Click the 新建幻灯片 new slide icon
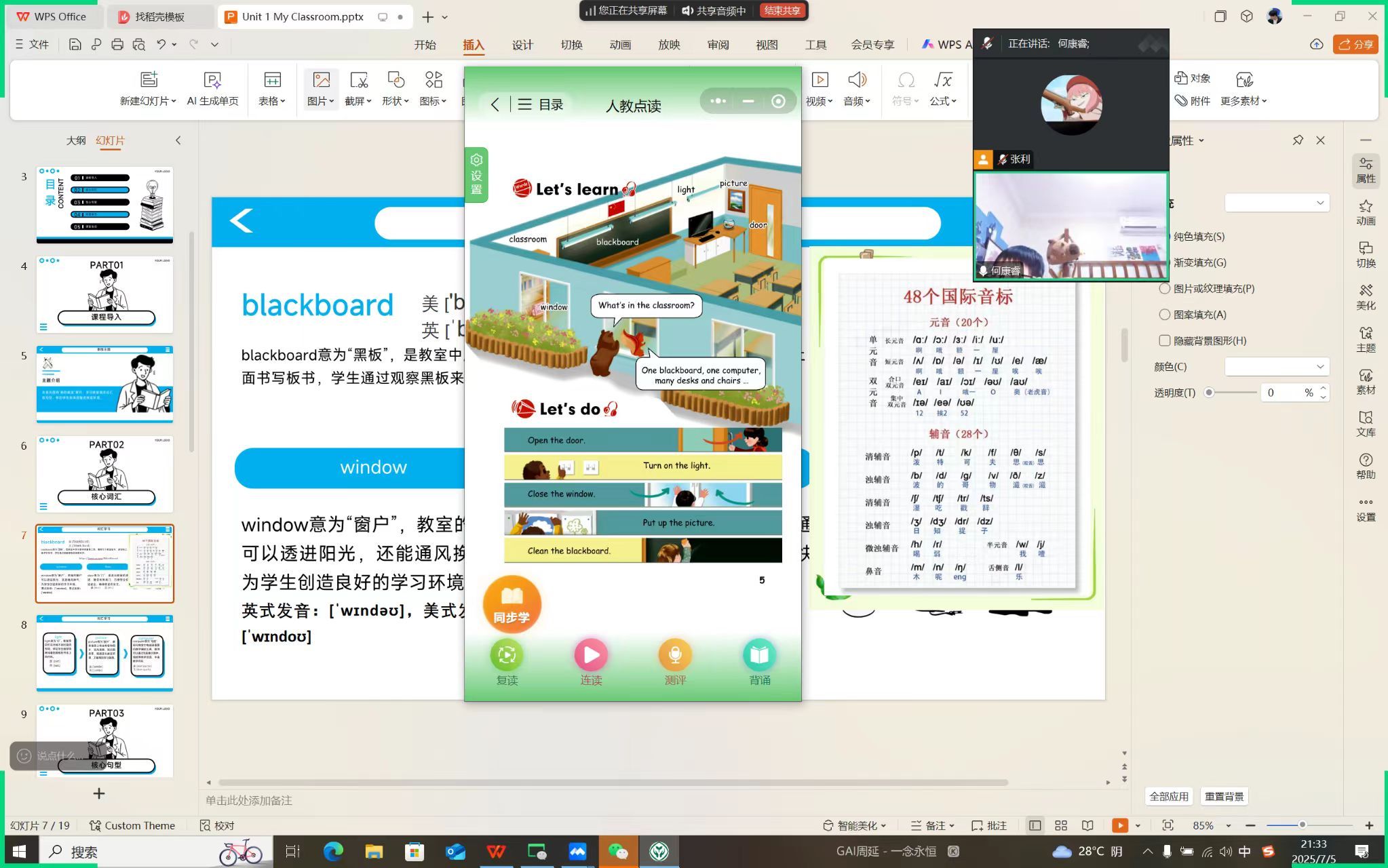The width and height of the screenshot is (1388, 868). pos(149,80)
